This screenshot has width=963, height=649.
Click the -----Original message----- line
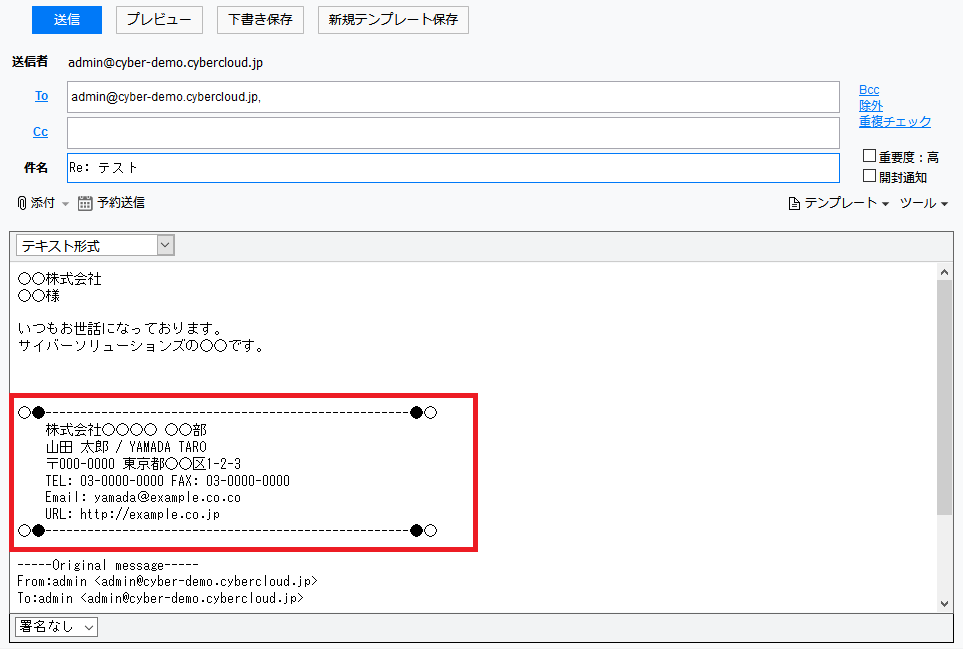pos(107,565)
